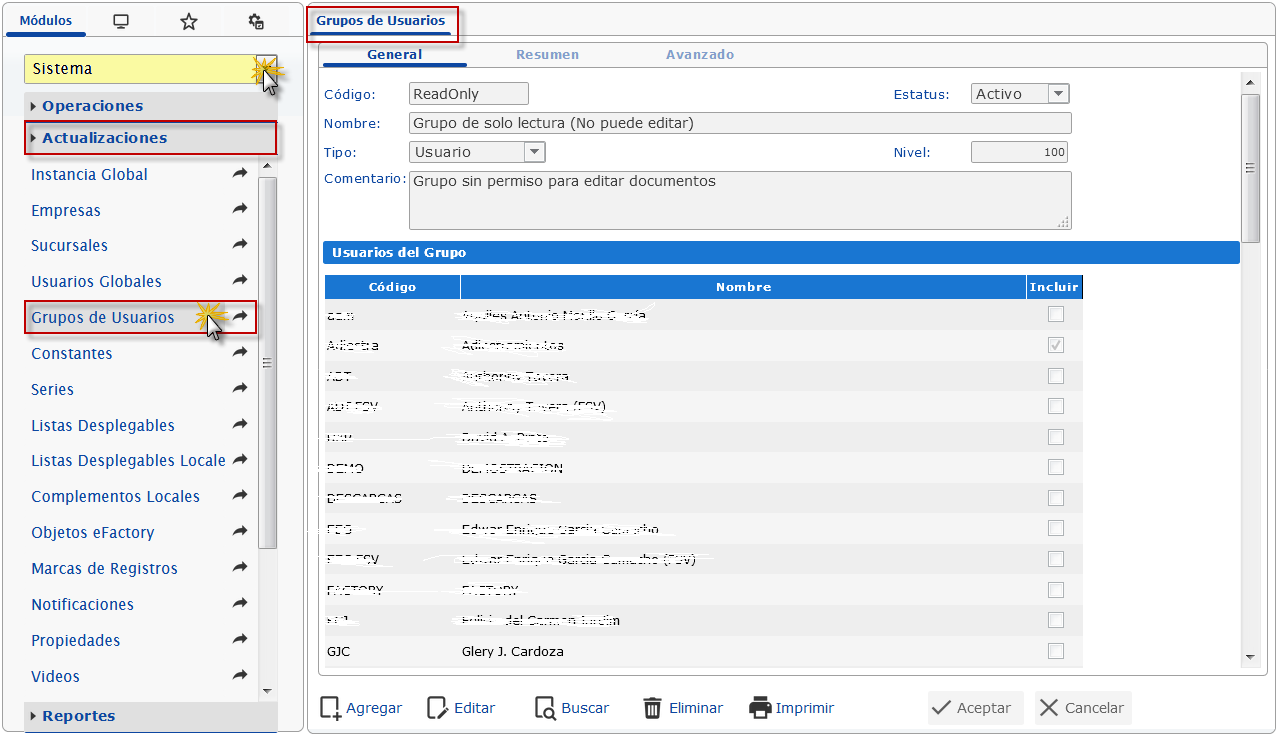Click the share arrow next to Empresas
Screen dimensions: 1277x735
240,209
